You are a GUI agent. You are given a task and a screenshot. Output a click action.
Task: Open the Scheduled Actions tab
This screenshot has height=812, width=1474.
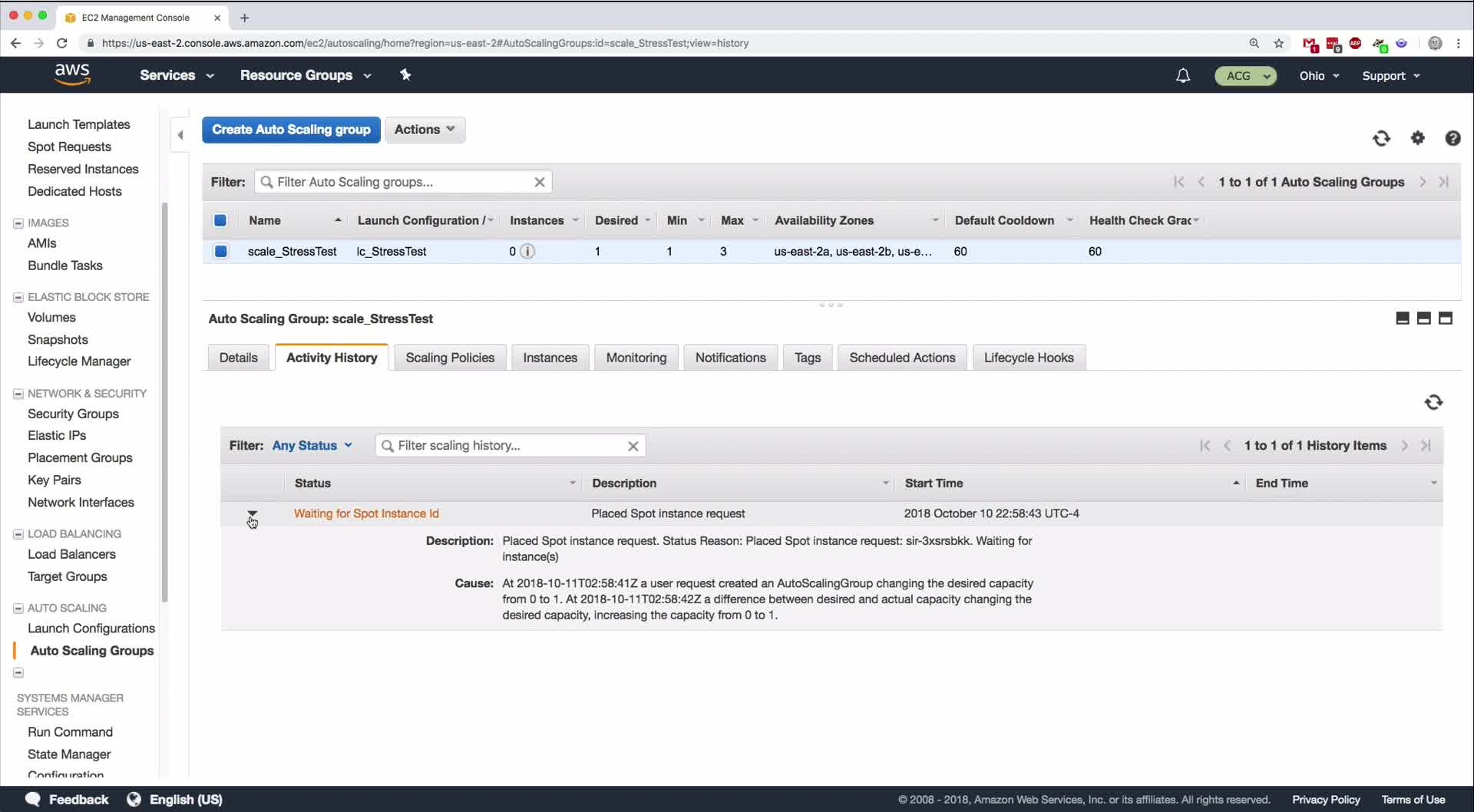click(x=902, y=358)
